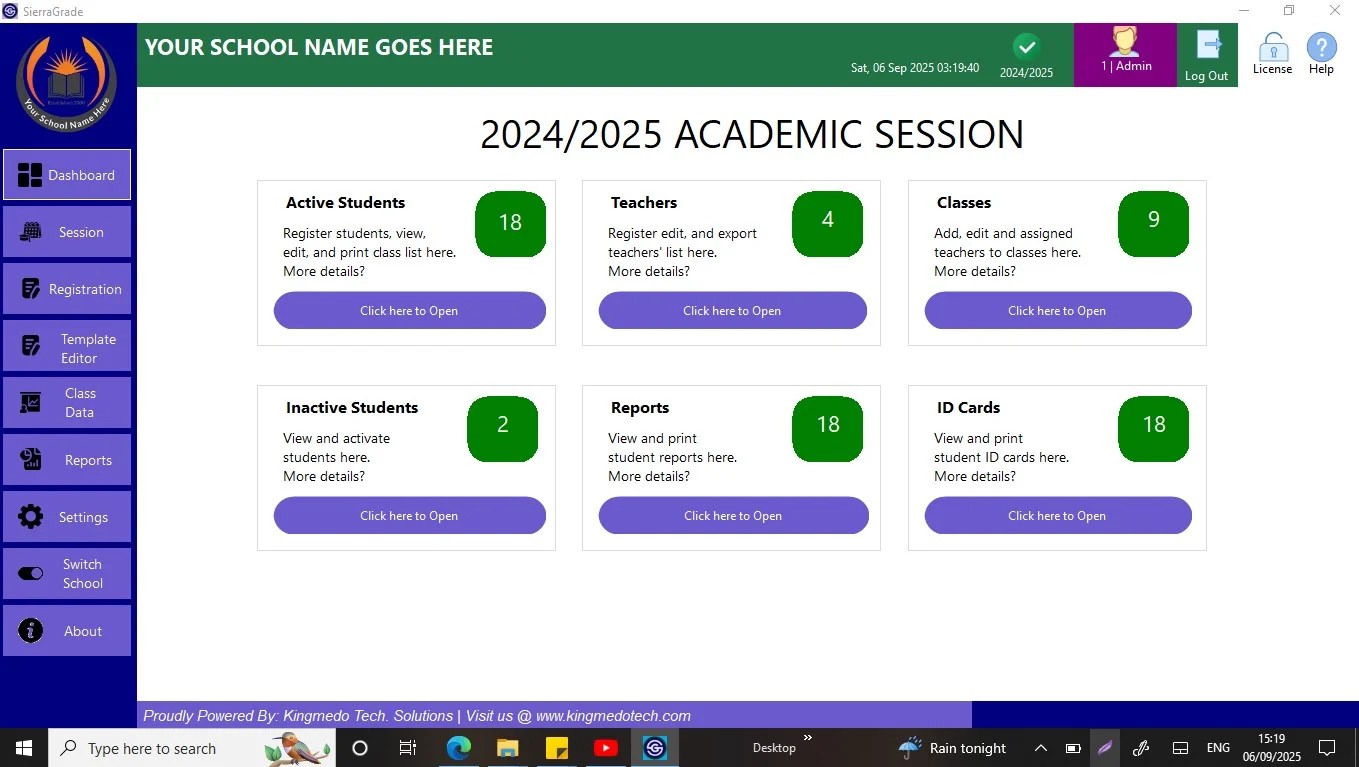The height and width of the screenshot is (767, 1359).
Task: Open Template Editor from sidebar
Action: click(67, 346)
